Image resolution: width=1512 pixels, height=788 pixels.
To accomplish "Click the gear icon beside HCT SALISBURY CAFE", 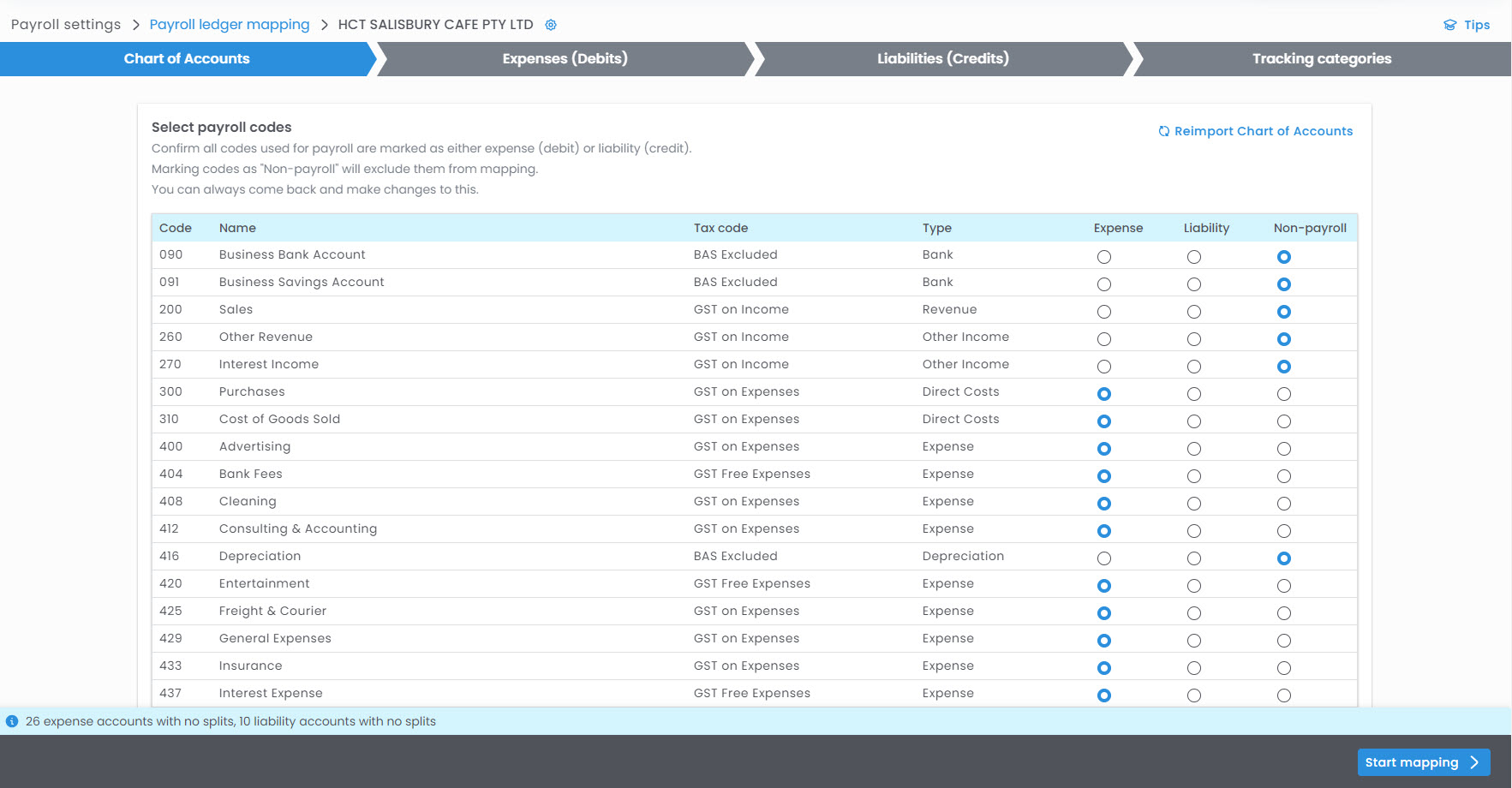I will point(551,25).
